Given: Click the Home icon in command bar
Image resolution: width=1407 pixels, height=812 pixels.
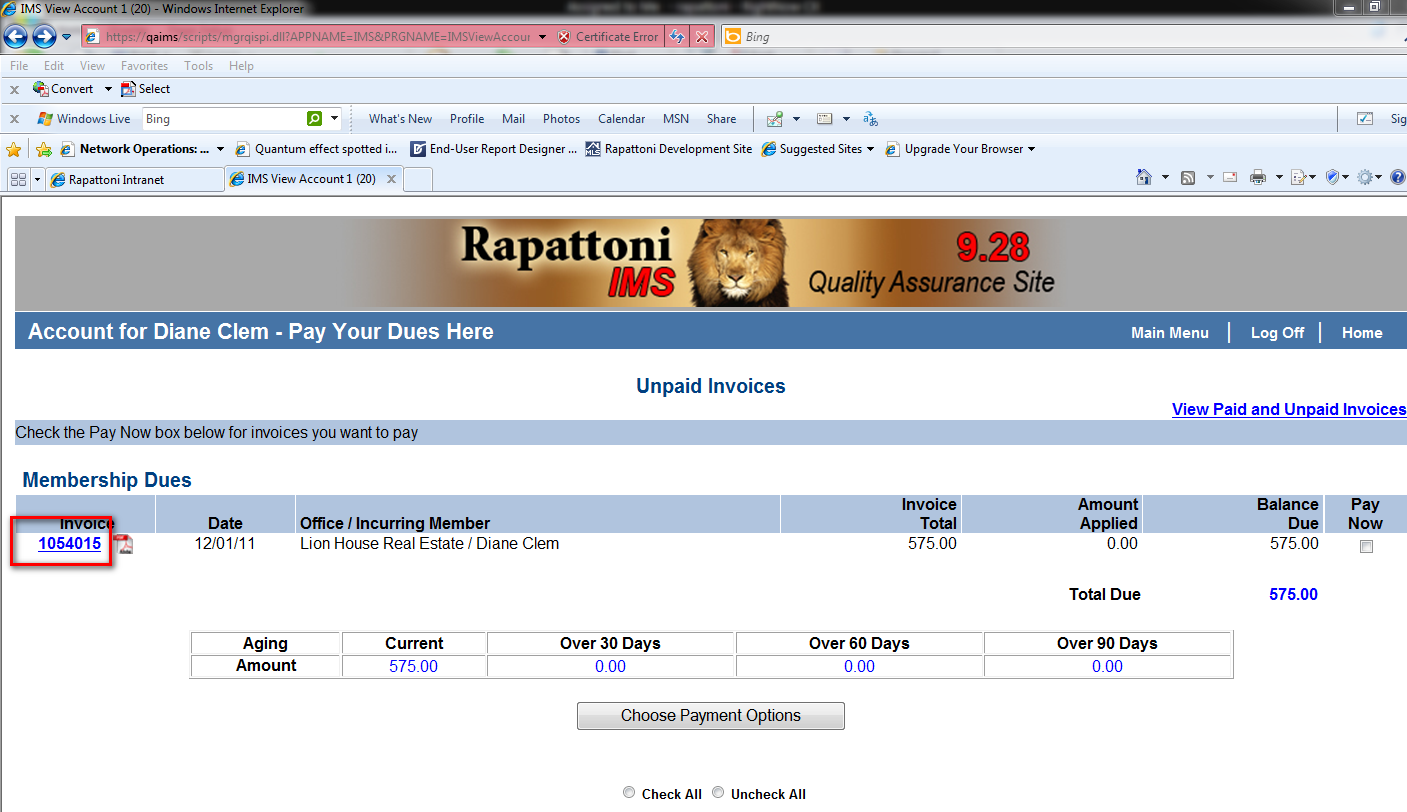Looking at the screenshot, I should (1144, 178).
